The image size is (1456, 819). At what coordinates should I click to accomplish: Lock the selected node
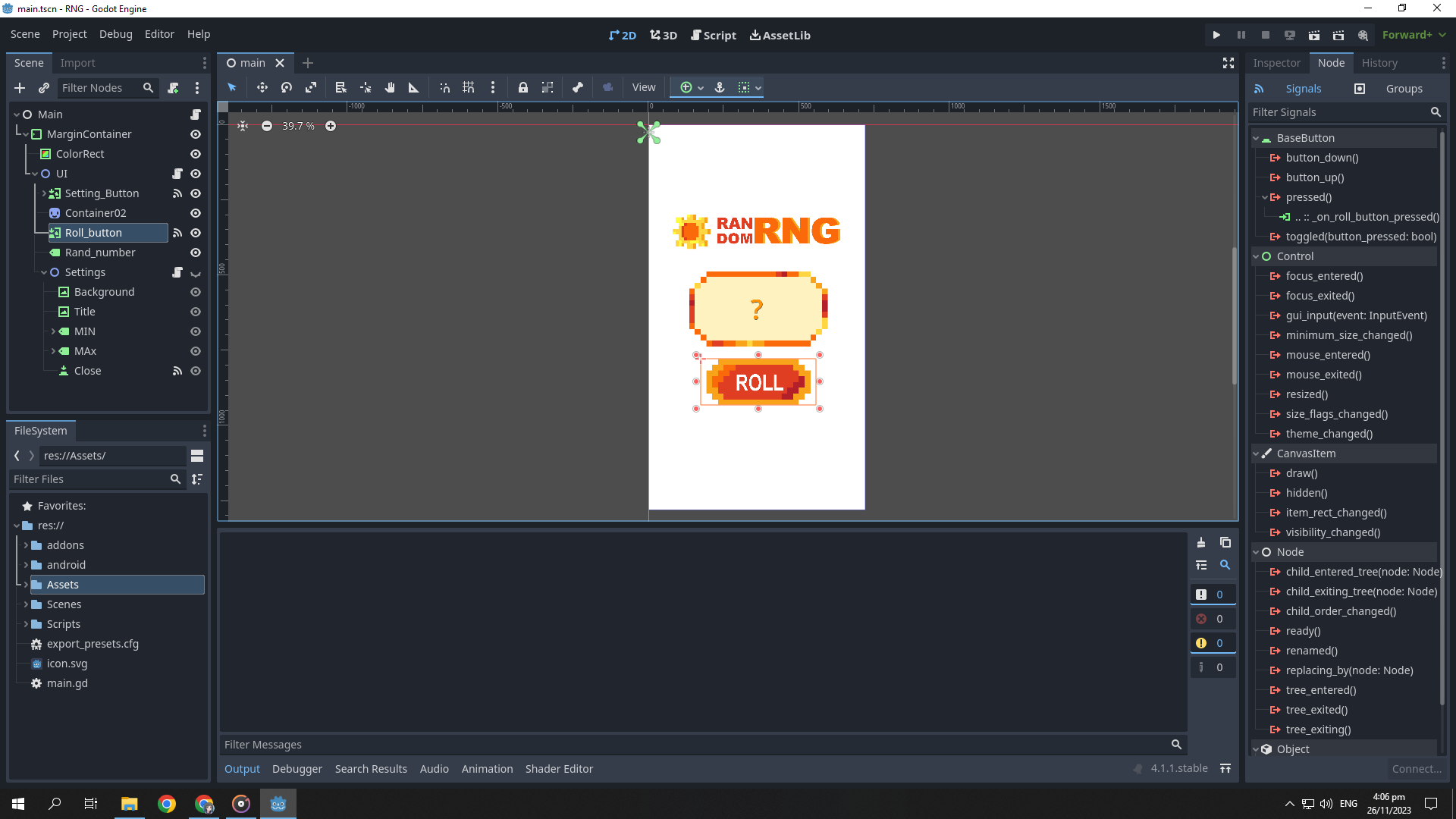pyautogui.click(x=523, y=87)
